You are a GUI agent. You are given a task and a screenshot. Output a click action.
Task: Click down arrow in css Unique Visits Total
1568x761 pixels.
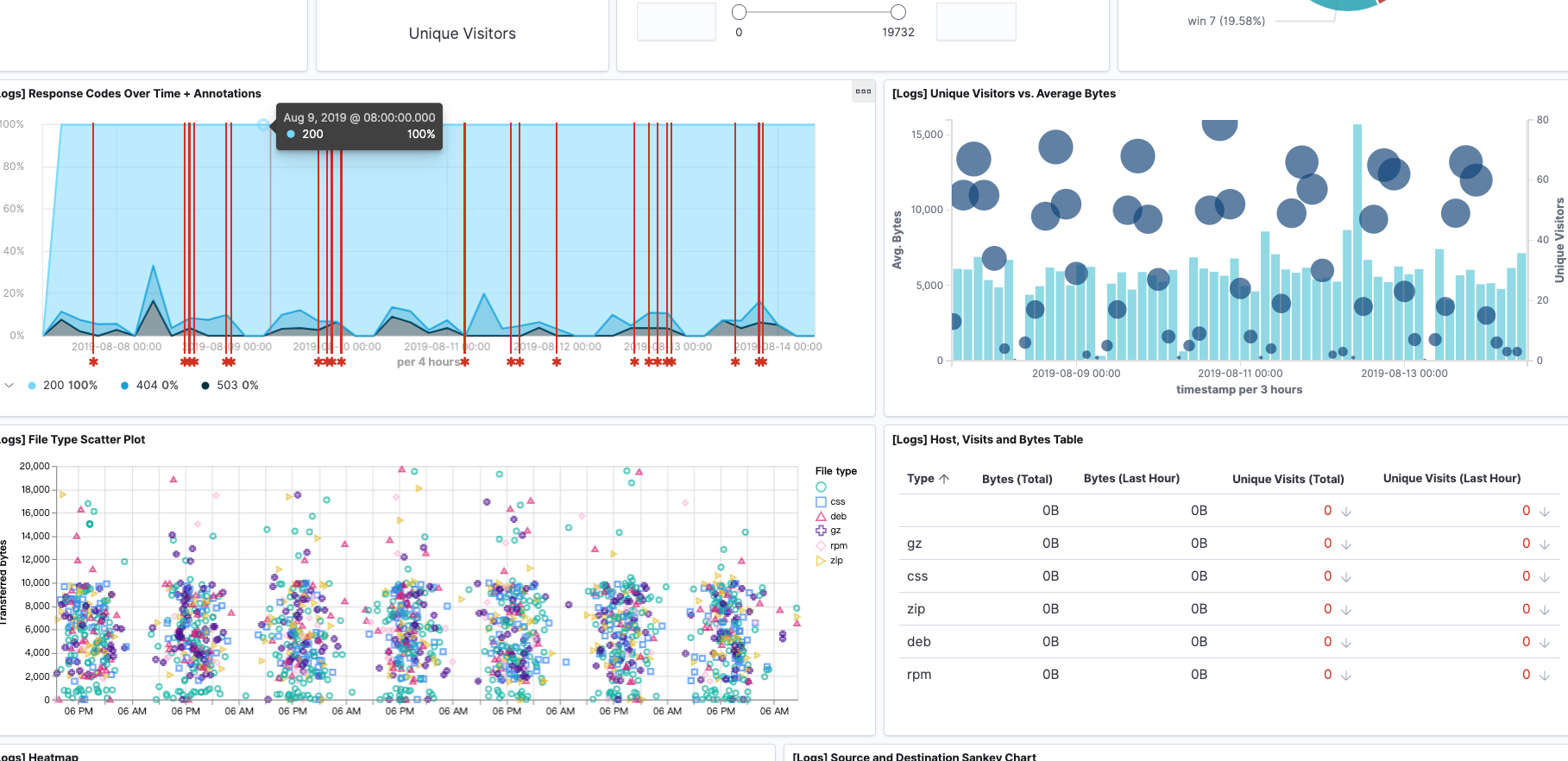coord(1346,577)
